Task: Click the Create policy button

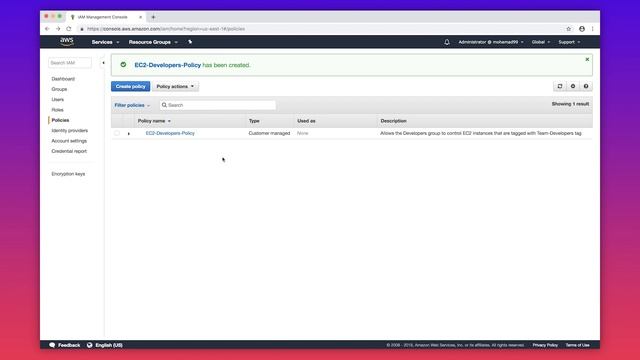Action: click(131, 86)
